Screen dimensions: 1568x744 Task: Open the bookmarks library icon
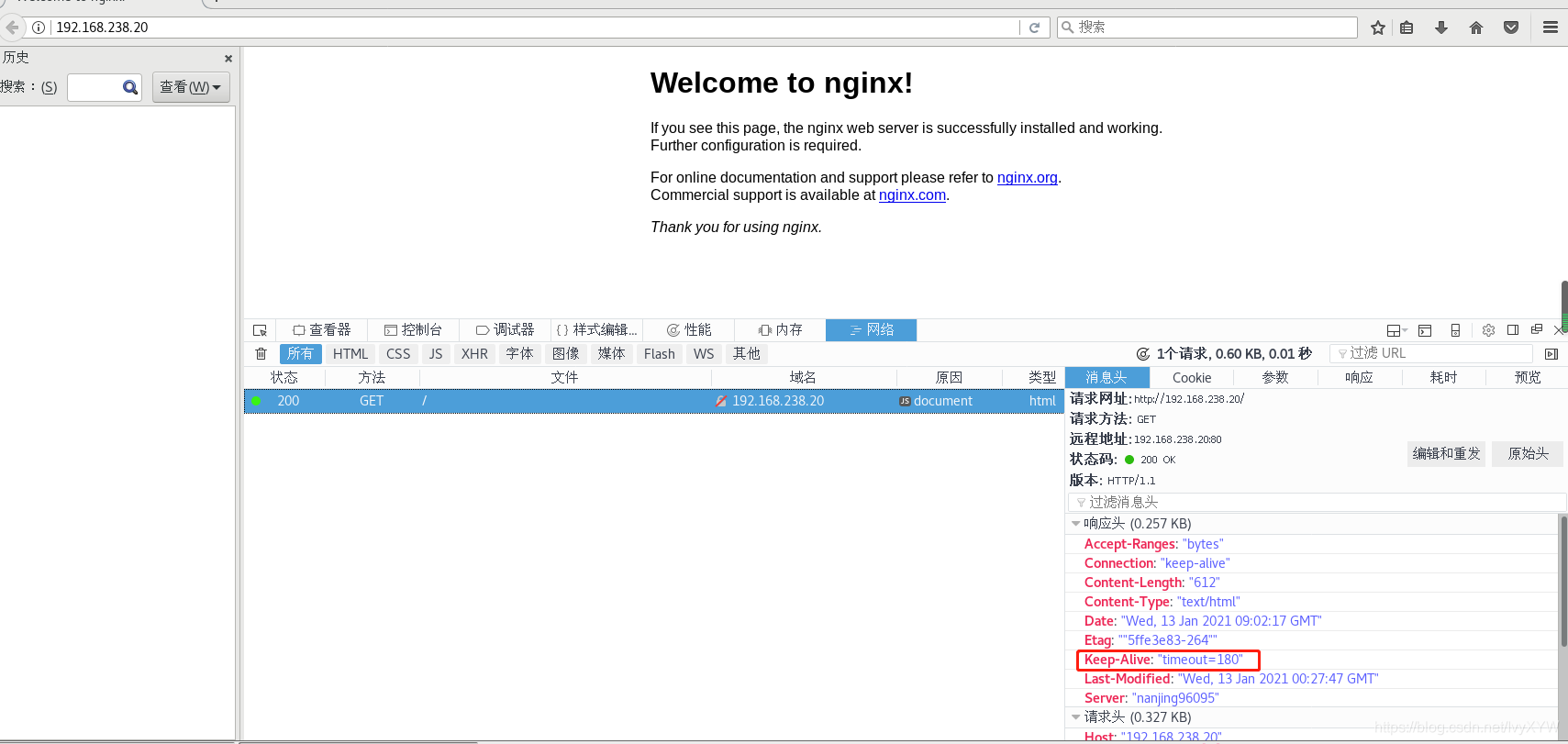point(1407,28)
